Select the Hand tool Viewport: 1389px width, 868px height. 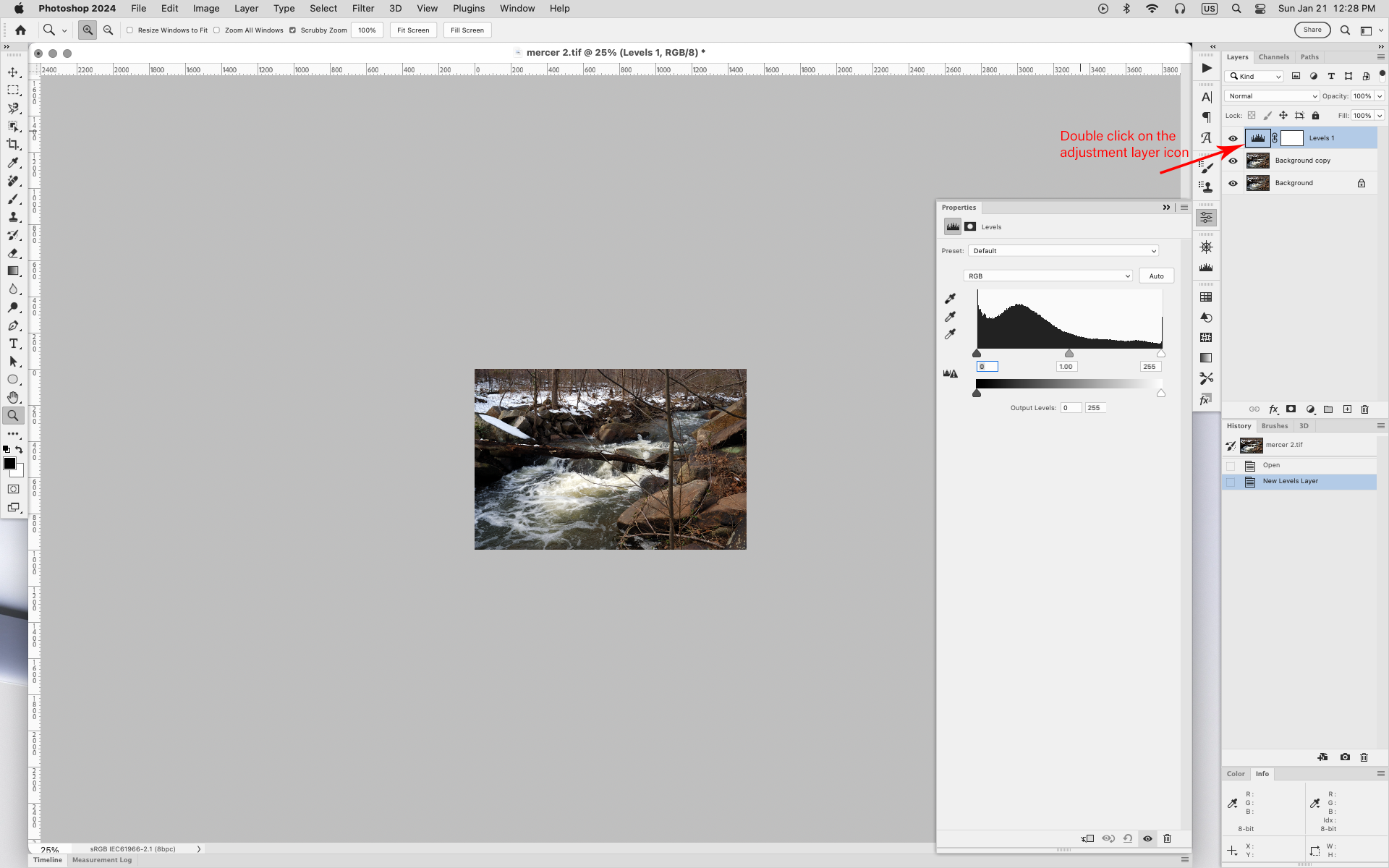click(13, 397)
